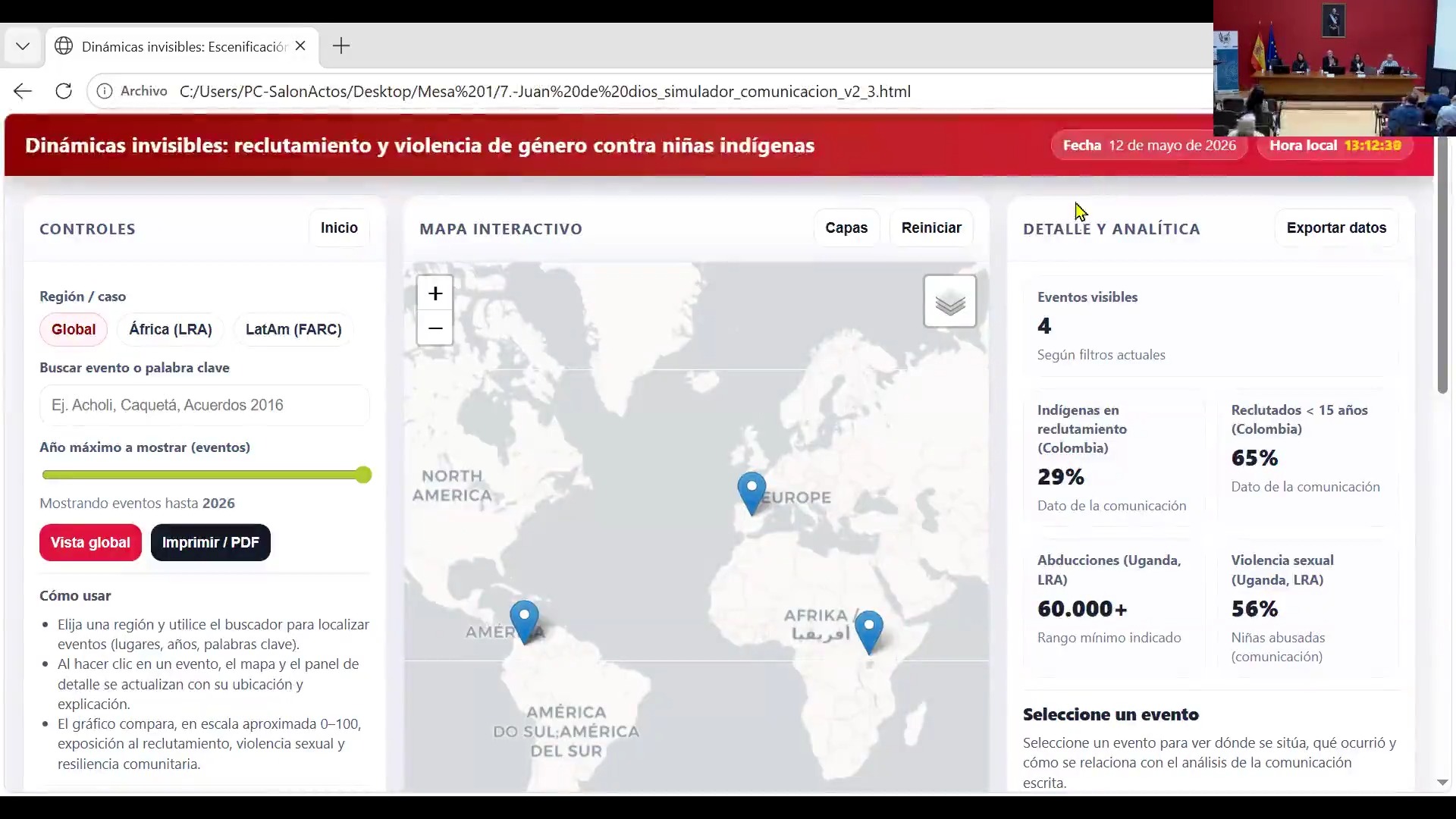Click the year slider handle for max year

point(364,475)
